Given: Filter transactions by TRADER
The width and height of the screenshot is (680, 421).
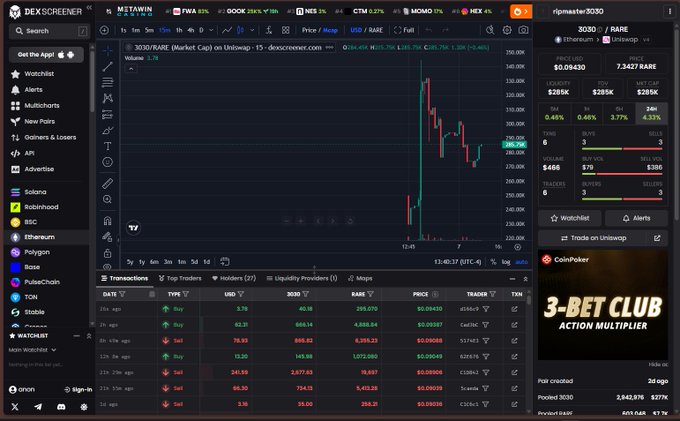Looking at the screenshot, I should point(493,294).
